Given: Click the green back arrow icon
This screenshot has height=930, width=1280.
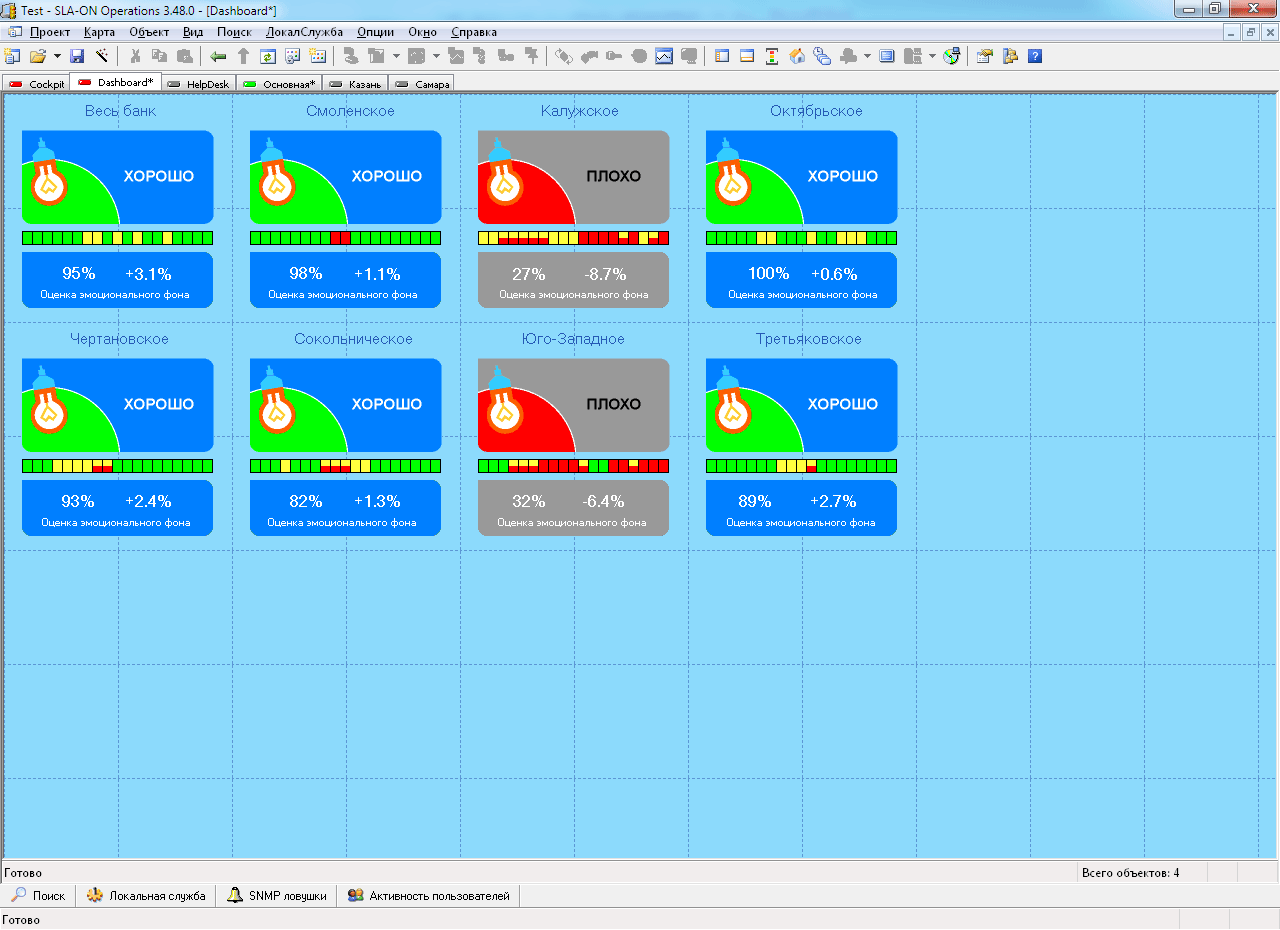Looking at the screenshot, I should coord(218,56).
